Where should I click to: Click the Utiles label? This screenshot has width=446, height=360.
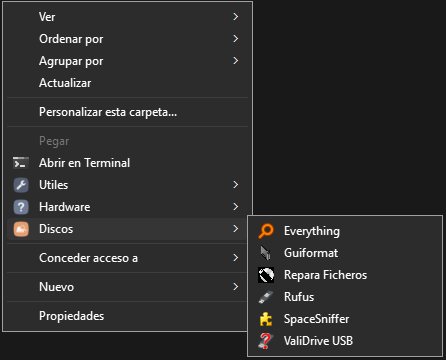coord(54,185)
